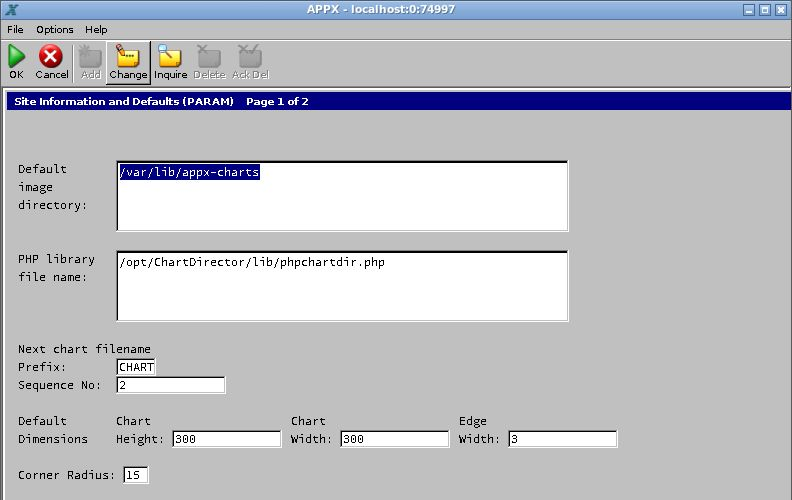Click the Sequence No field
The image size is (792, 500).
171,385
